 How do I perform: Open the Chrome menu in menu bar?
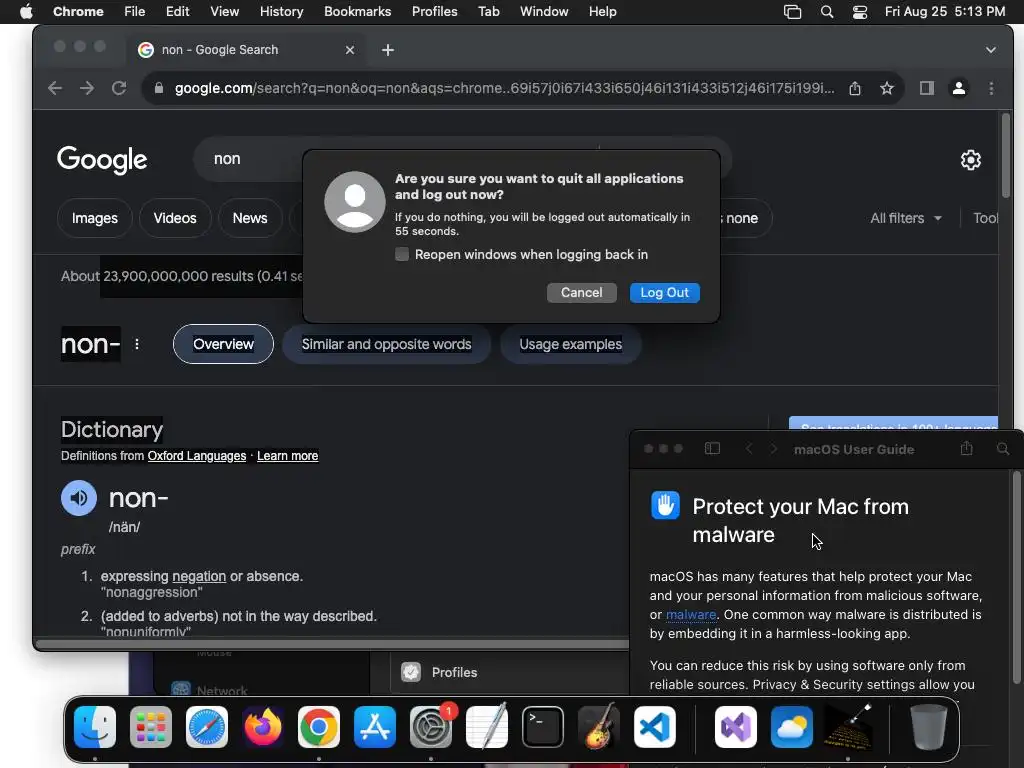pyautogui.click(x=78, y=12)
